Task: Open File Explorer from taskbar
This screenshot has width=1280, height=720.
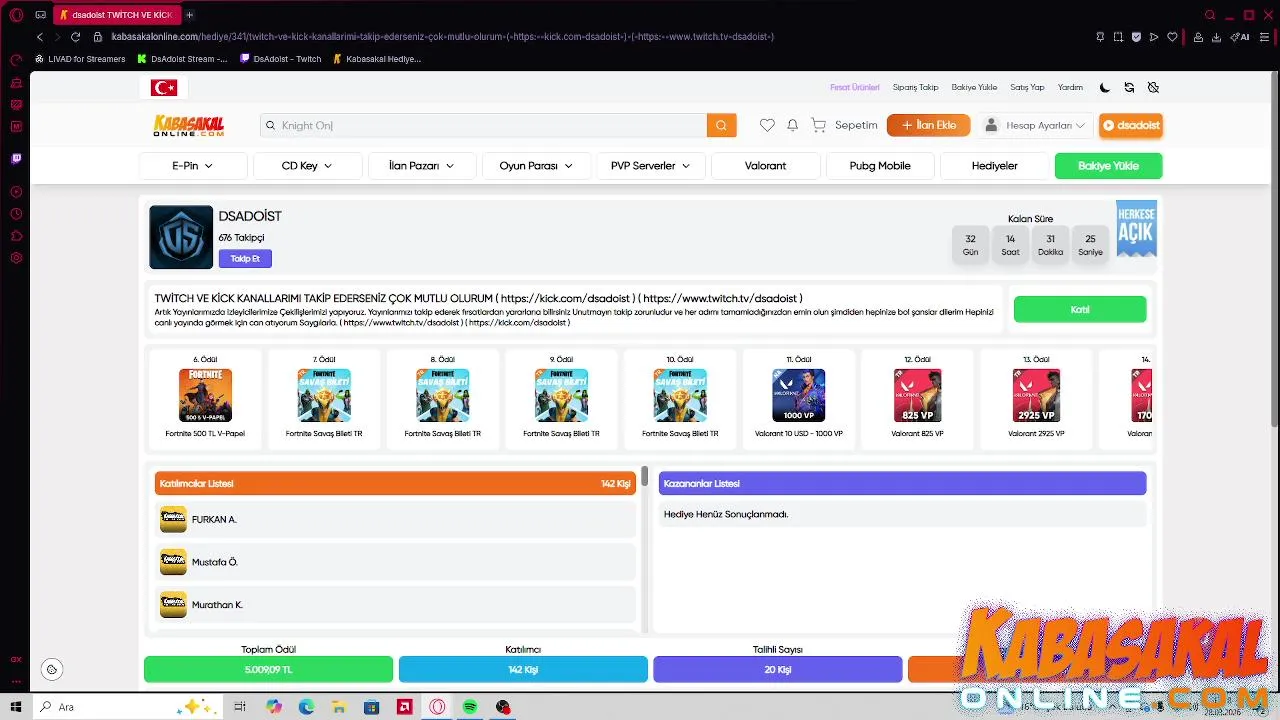Action: tap(339, 707)
